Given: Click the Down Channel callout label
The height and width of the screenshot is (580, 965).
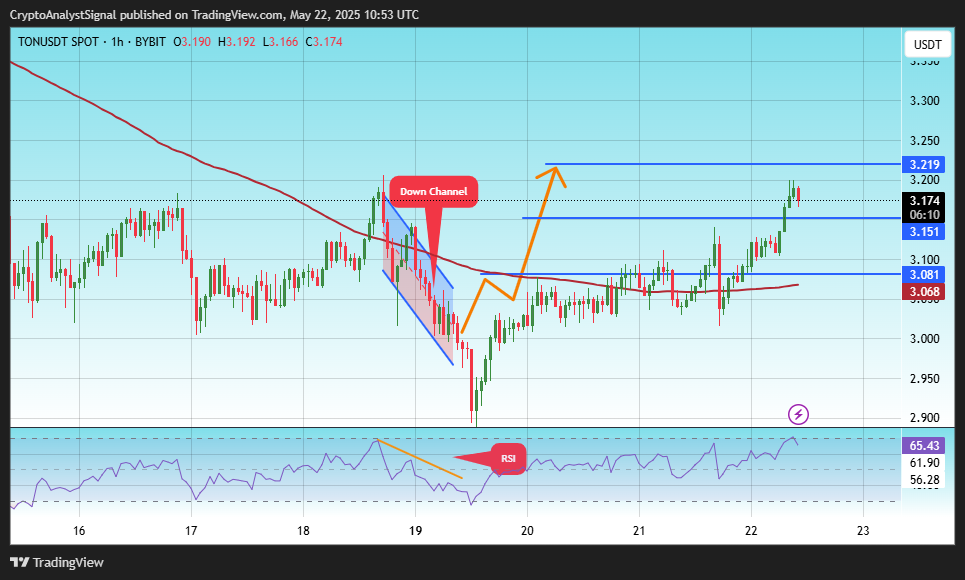Looking at the screenshot, I should coord(433,191).
